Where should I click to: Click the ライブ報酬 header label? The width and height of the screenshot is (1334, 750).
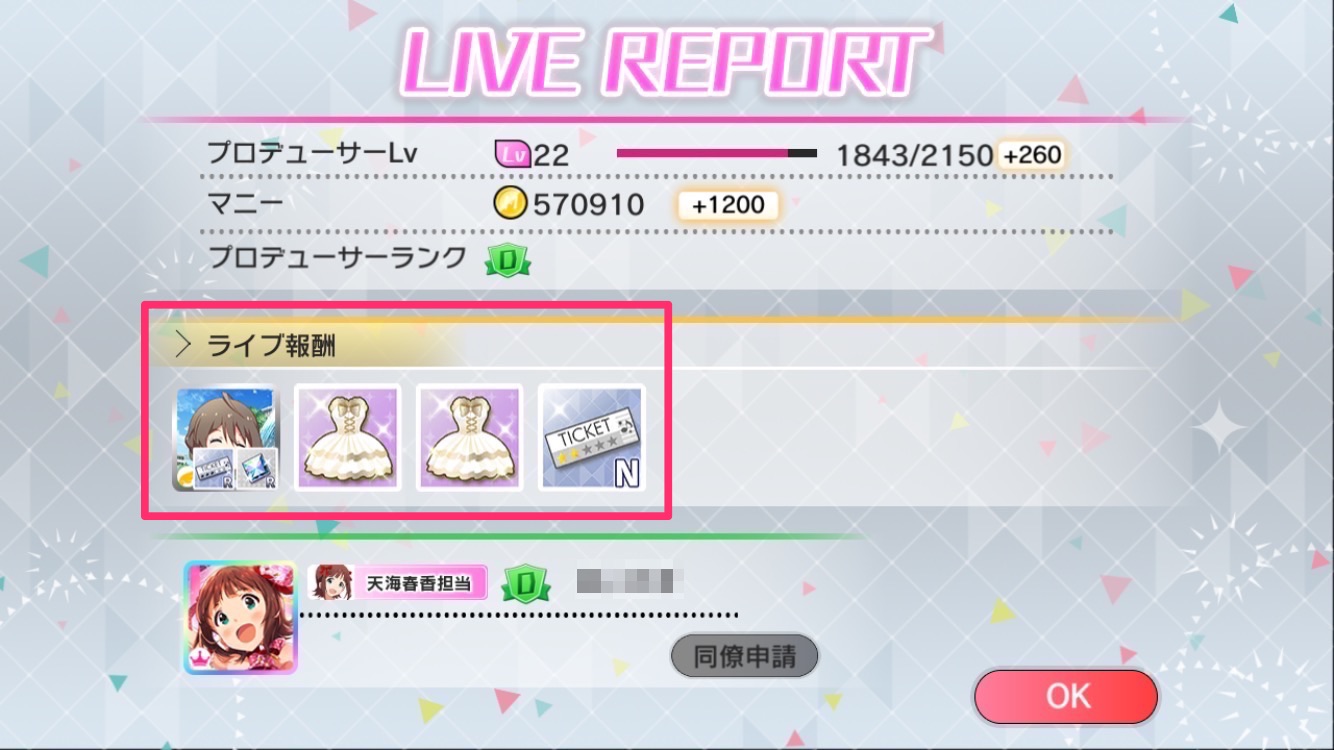pos(271,346)
